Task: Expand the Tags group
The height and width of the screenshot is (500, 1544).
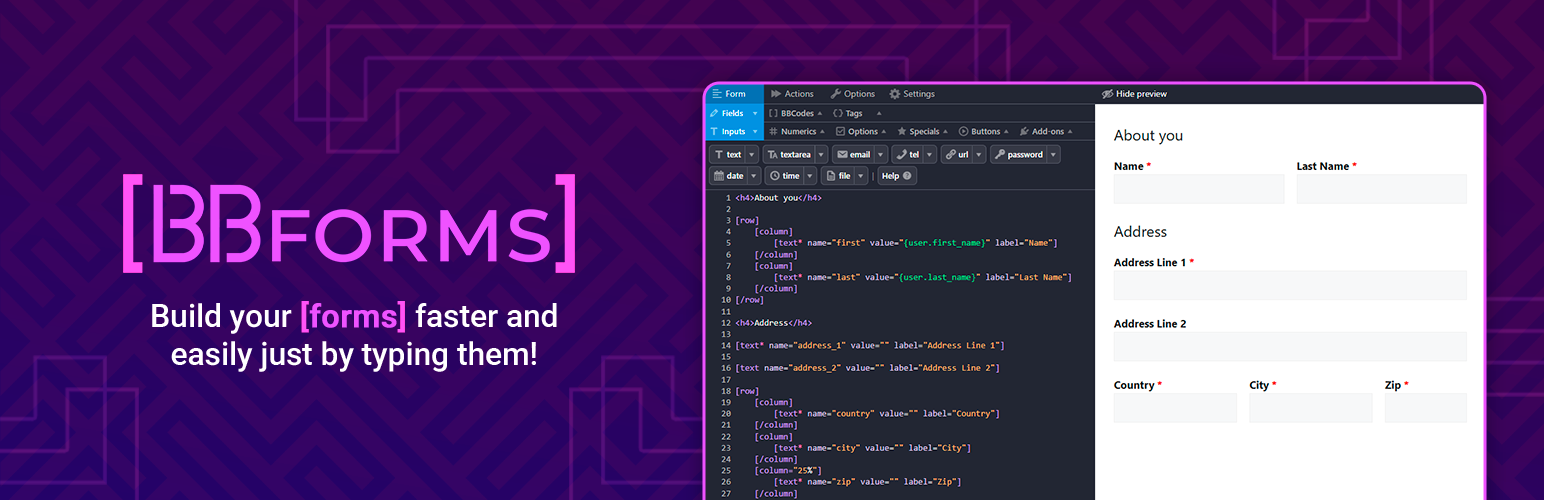Action: coord(857,113)
